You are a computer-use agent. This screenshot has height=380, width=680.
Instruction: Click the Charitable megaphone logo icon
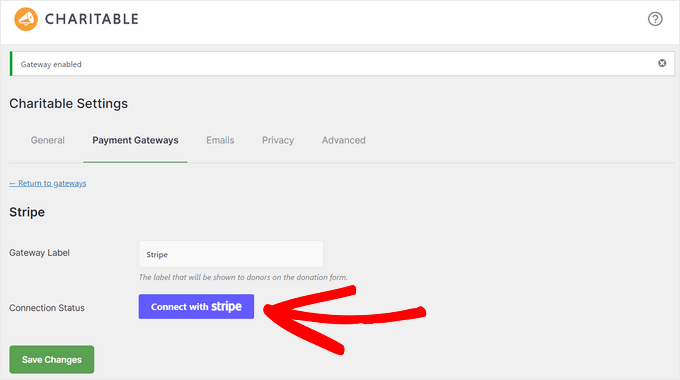coord(26,19)
